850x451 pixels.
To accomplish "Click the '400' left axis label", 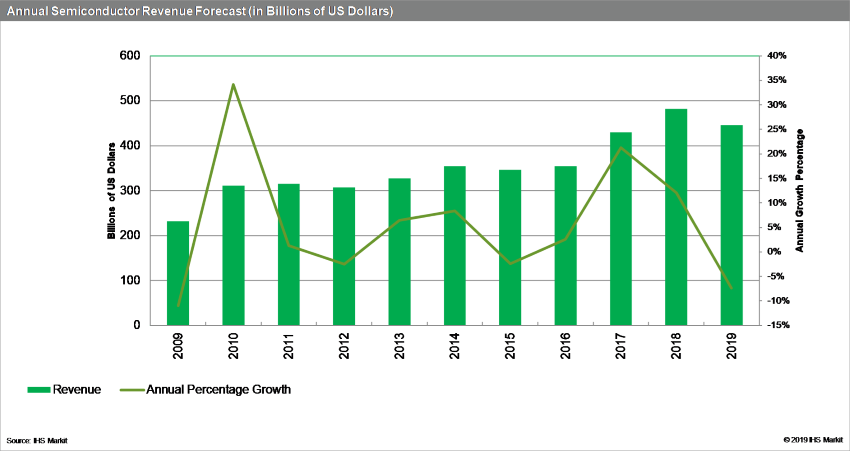I will click(x=131, y=146).
